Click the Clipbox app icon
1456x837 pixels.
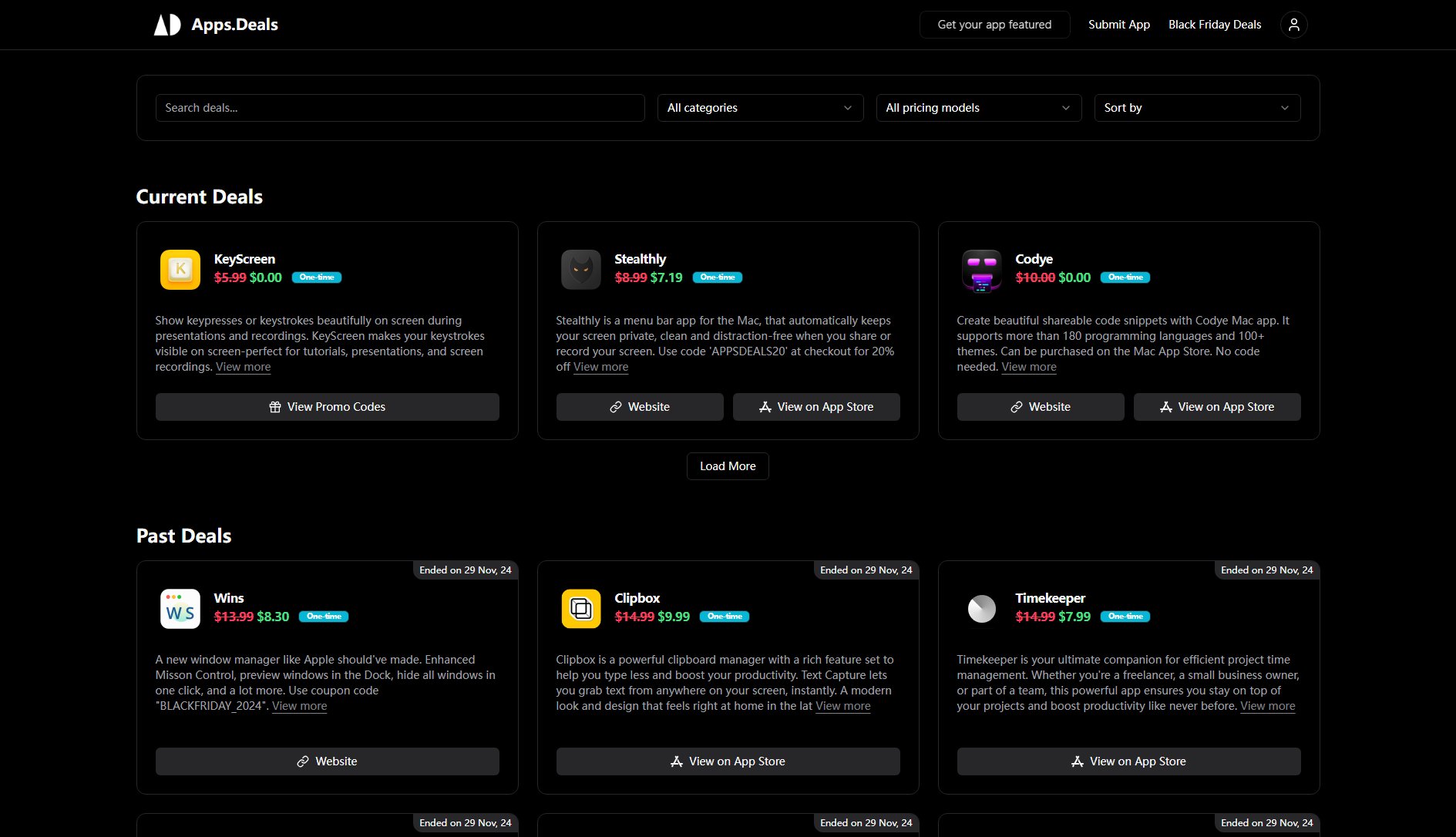coord(580,608)
